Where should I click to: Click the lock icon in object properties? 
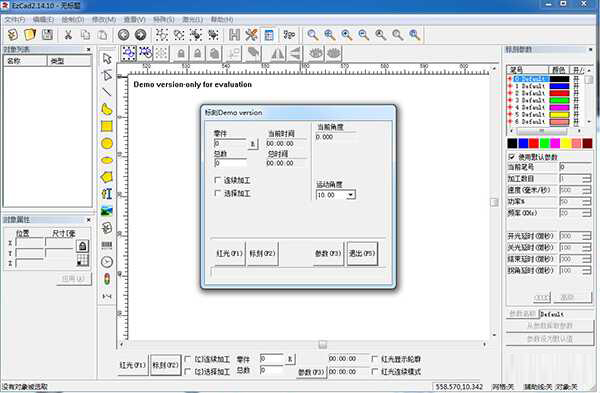[83, 246]
